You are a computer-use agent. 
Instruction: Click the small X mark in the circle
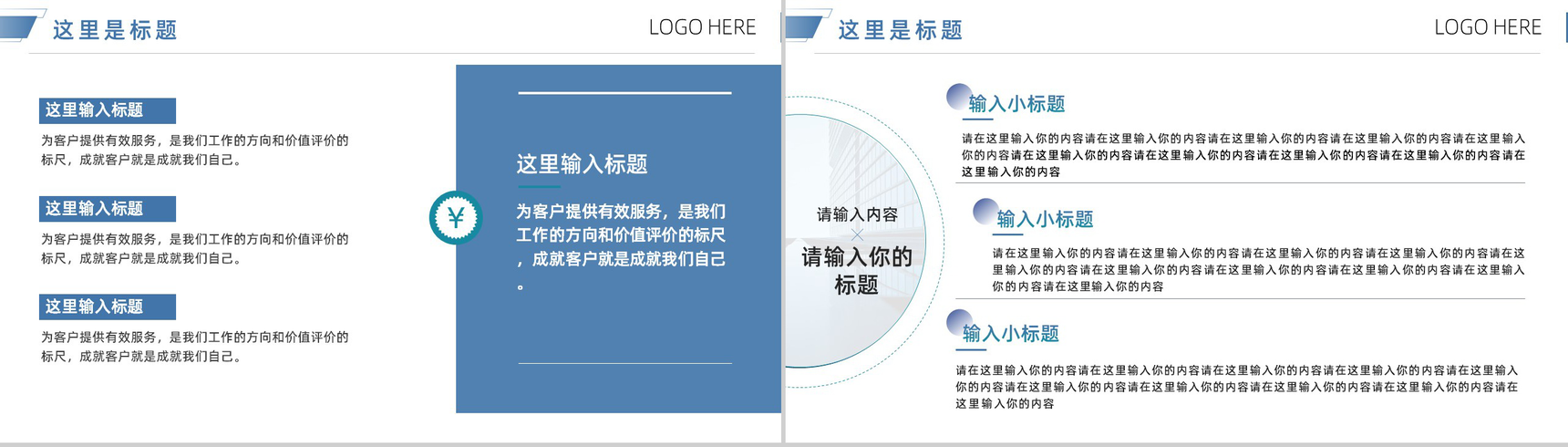(x=857, y=234)
